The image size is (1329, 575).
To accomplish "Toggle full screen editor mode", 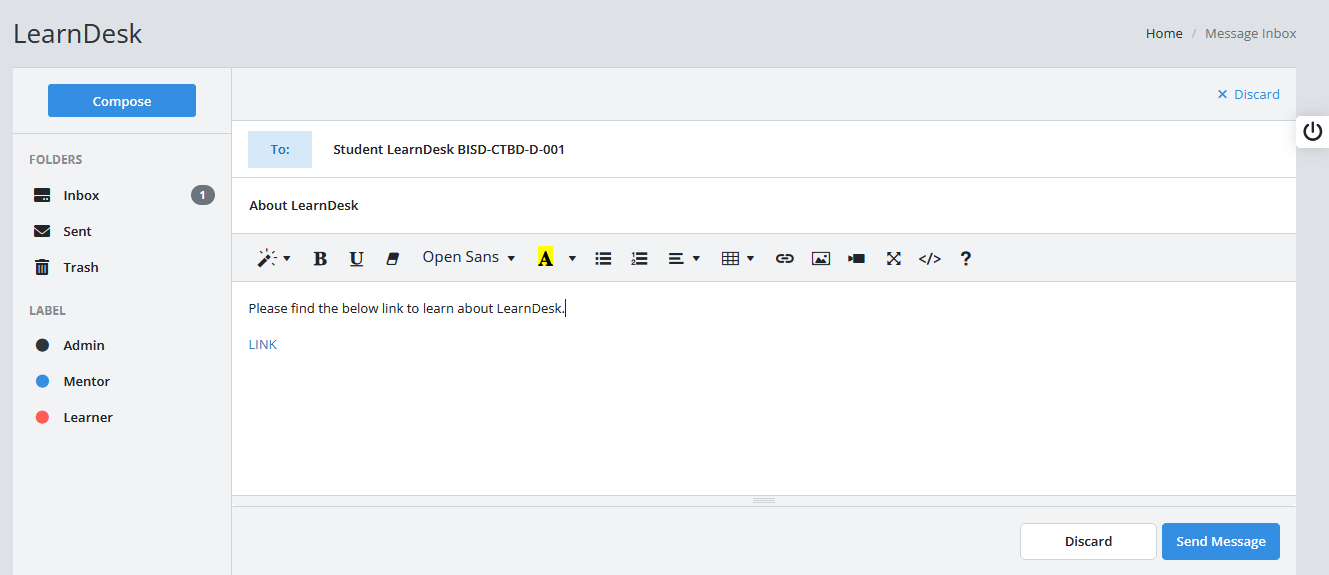I will [x=894, y=258].
